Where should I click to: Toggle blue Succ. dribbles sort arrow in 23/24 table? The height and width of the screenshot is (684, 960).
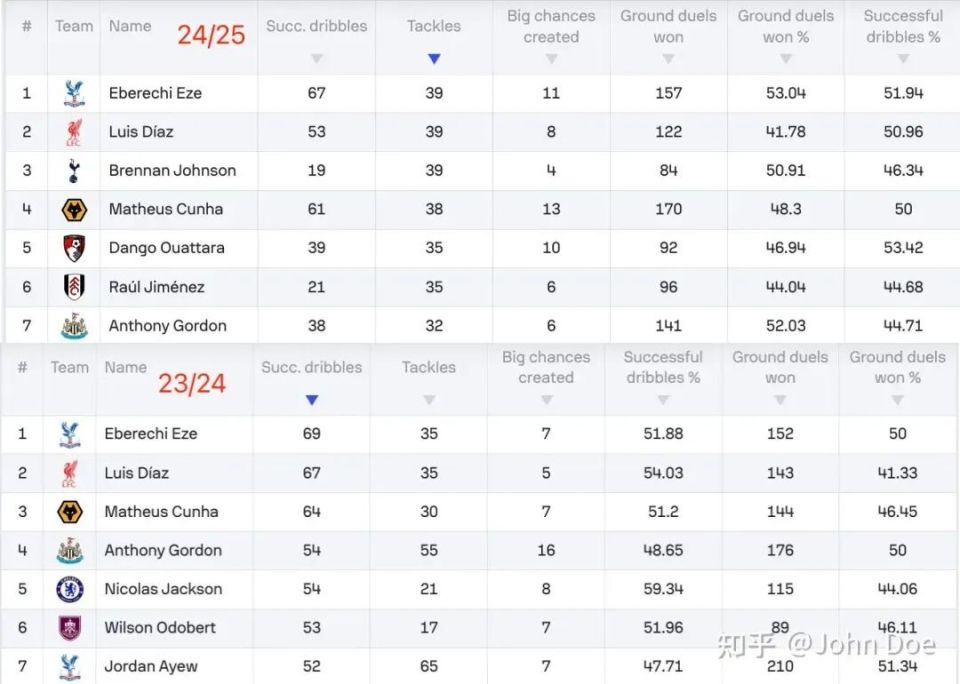coord(312,400)
